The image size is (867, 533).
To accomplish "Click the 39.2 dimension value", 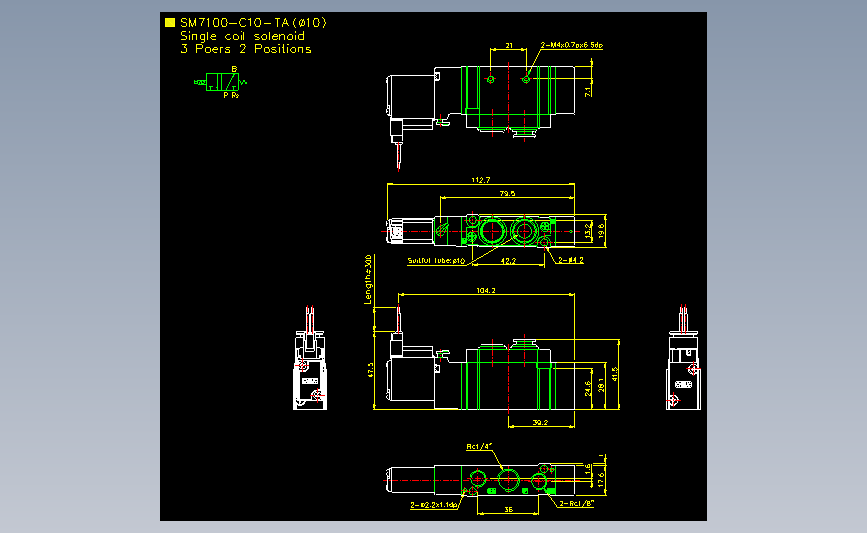I will (540, 422).
